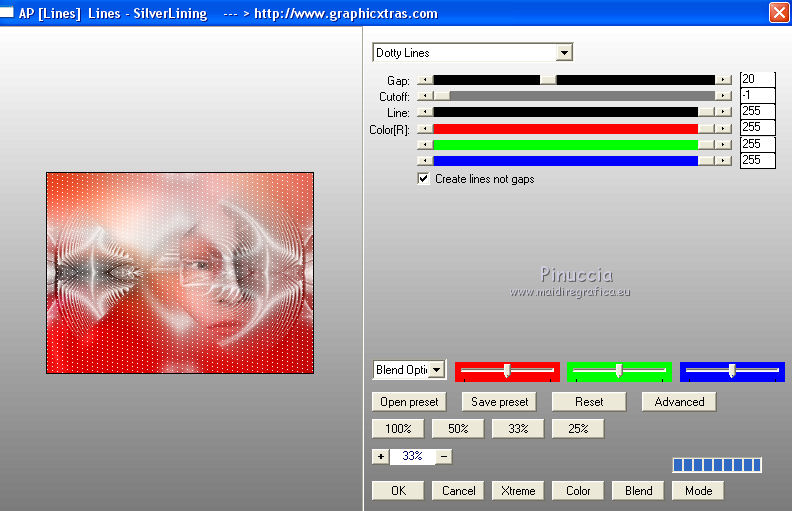Click the Line value field showing 255
This screenshot has width=792, height=511.
(x=757, y=111)
